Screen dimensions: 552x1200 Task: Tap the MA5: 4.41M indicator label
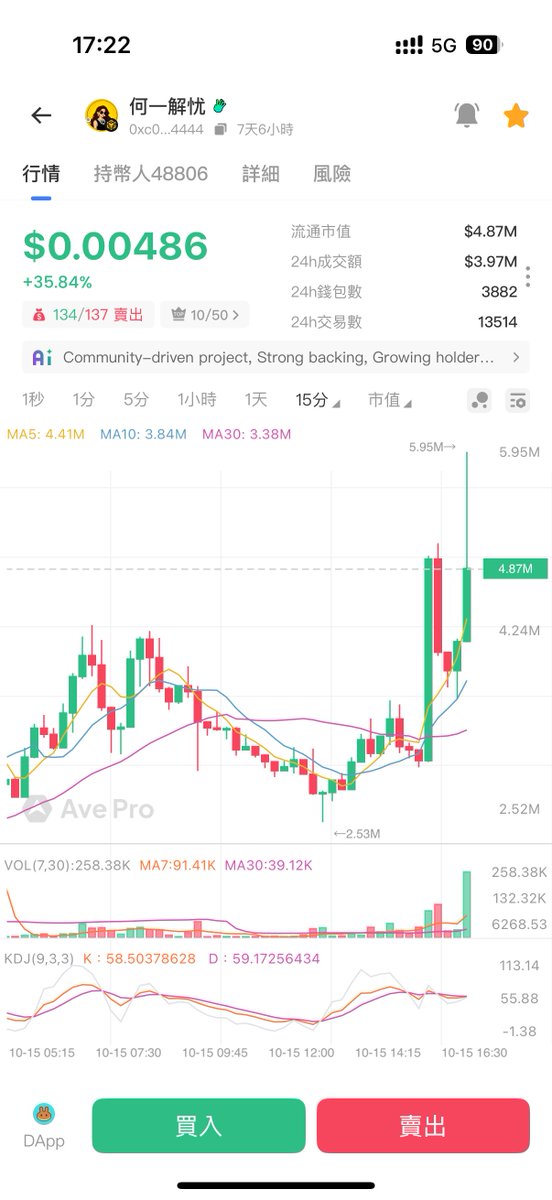click(x=46, y=434)
